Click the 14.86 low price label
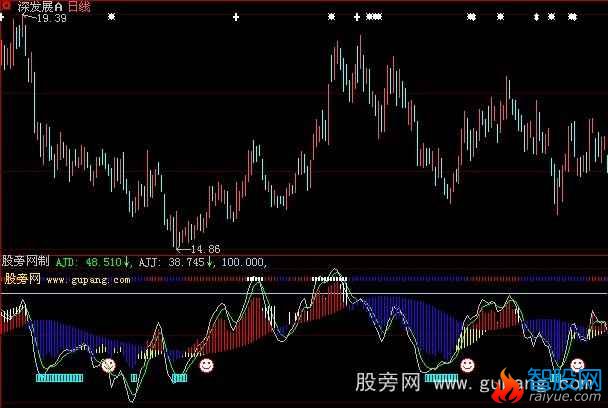The image size is (608, 408). coord(206,249)
